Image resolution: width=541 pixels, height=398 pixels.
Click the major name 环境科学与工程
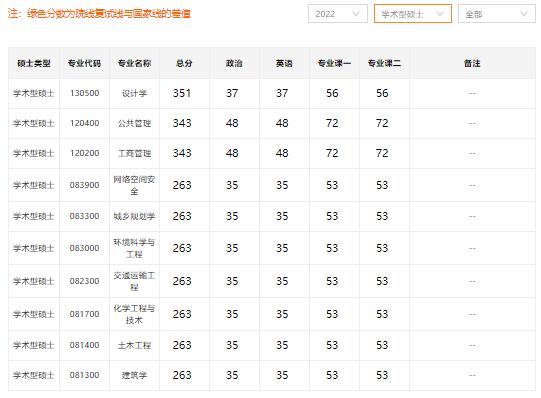135,248
